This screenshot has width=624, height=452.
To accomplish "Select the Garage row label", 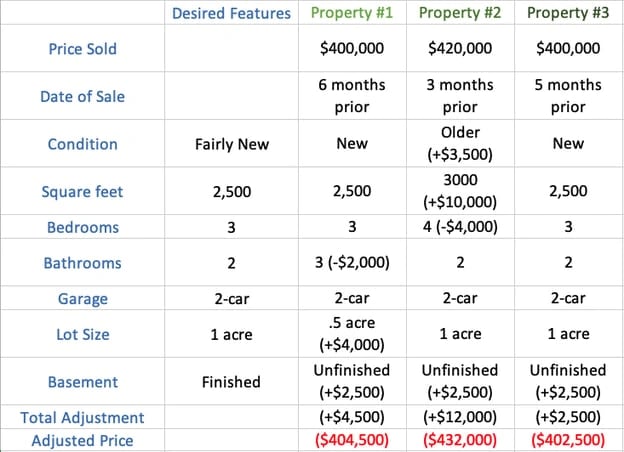I will pos(82,299).
